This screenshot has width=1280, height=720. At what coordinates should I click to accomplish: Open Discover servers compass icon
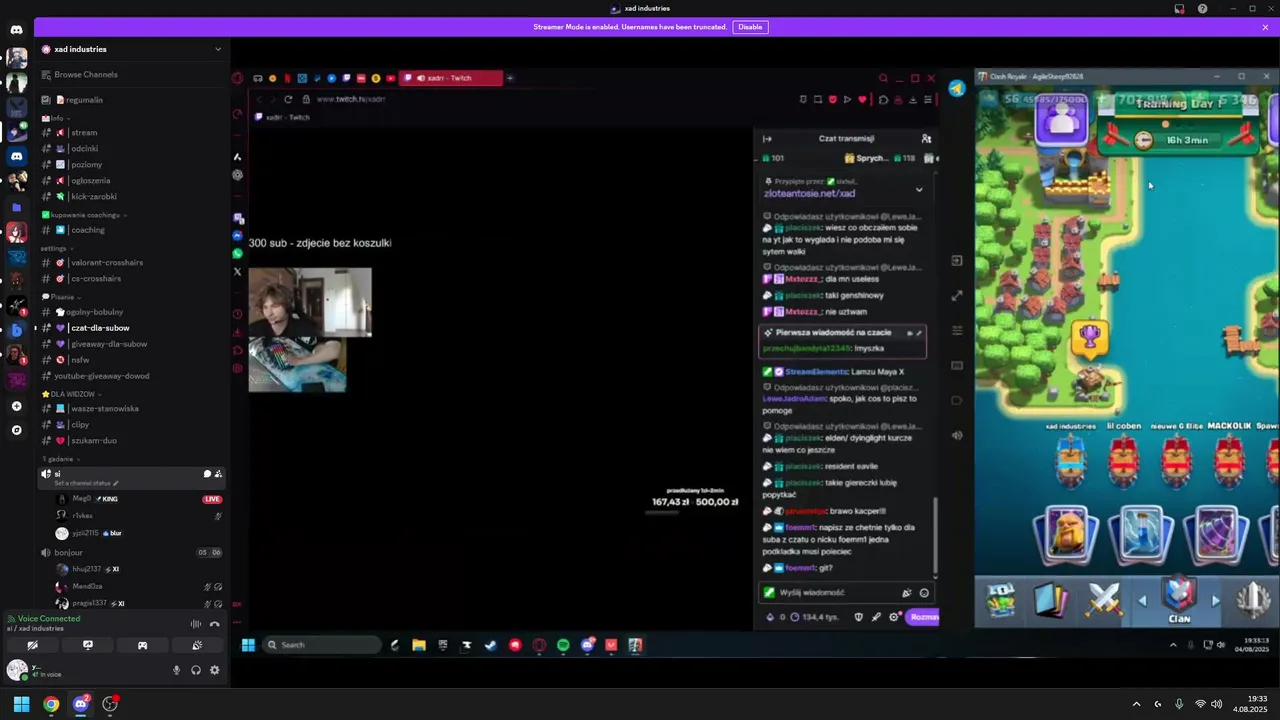pos(16,430)
